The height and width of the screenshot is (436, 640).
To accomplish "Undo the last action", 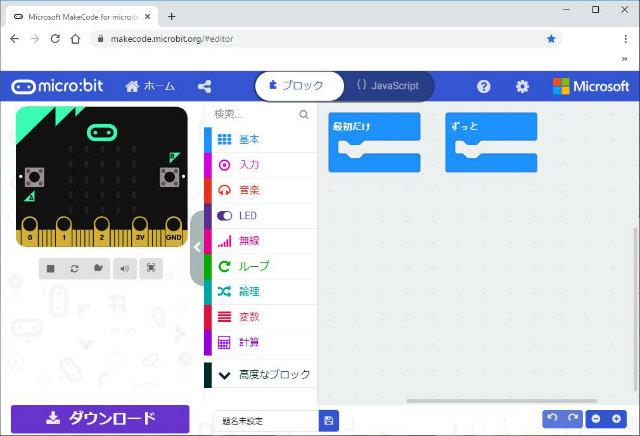I will coord(553,418).
